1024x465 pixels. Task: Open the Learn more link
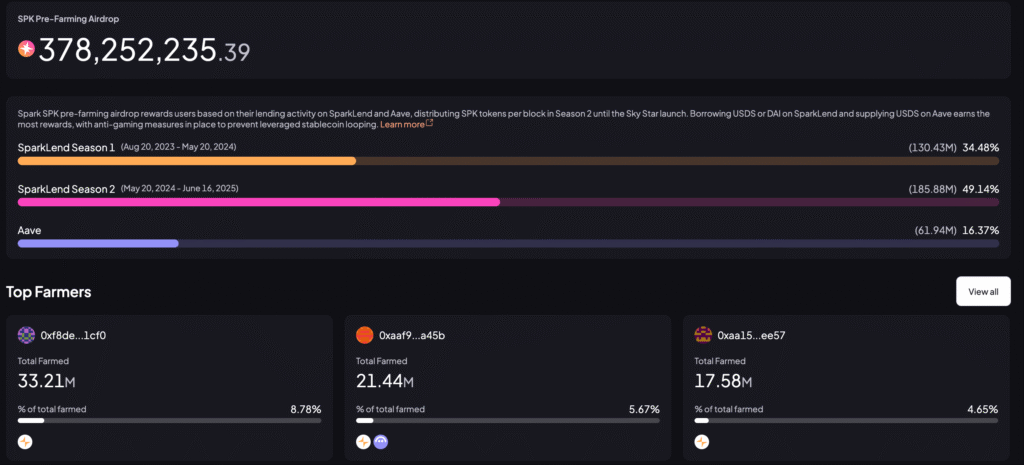tap(402, 124)
